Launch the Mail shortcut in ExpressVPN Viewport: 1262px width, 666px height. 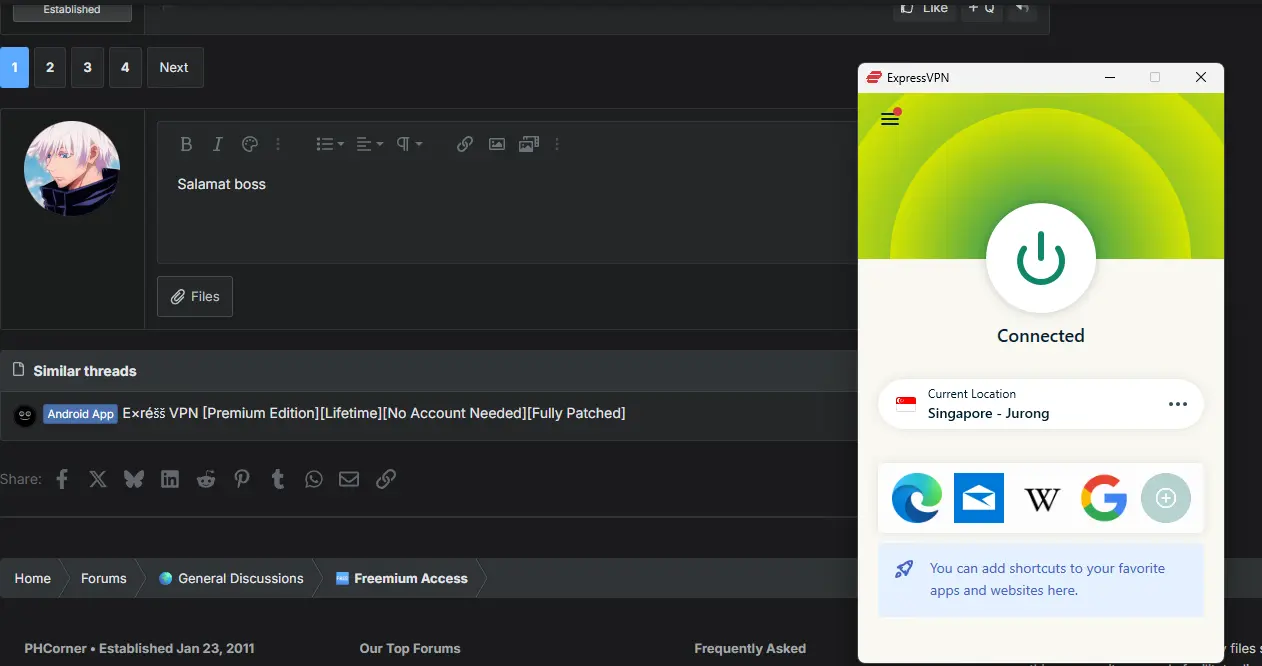point(979,497)
